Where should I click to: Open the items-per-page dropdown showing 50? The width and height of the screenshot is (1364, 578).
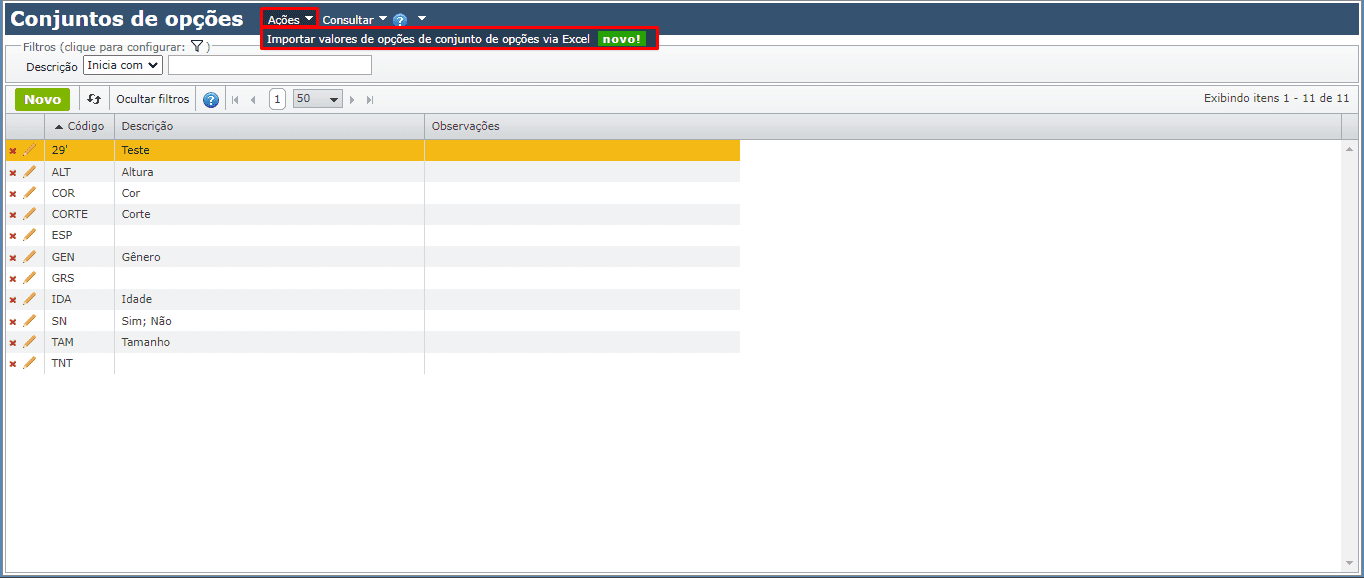pos(318,99)
